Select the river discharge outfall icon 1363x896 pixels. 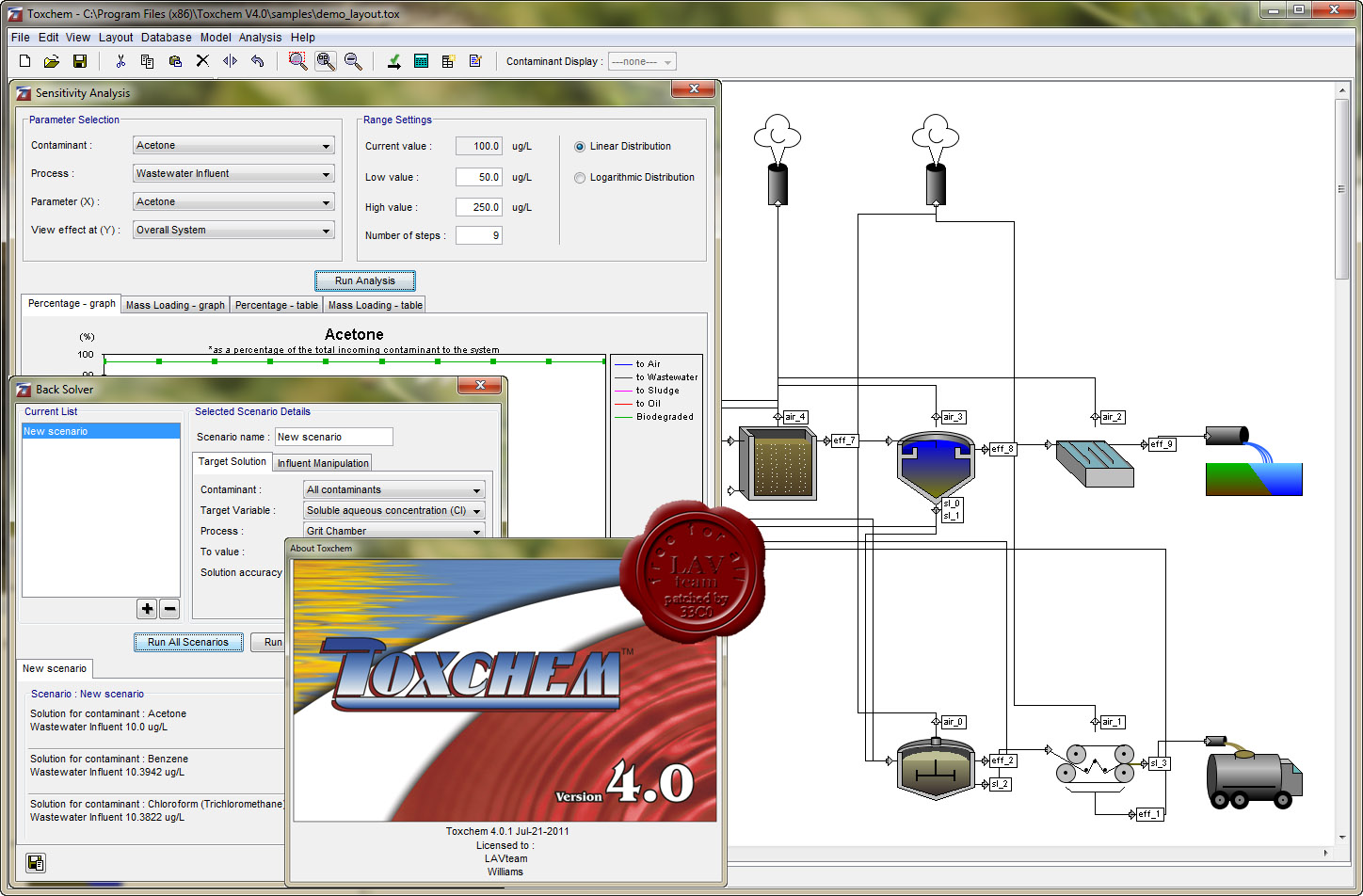(x=1255, y=461)
